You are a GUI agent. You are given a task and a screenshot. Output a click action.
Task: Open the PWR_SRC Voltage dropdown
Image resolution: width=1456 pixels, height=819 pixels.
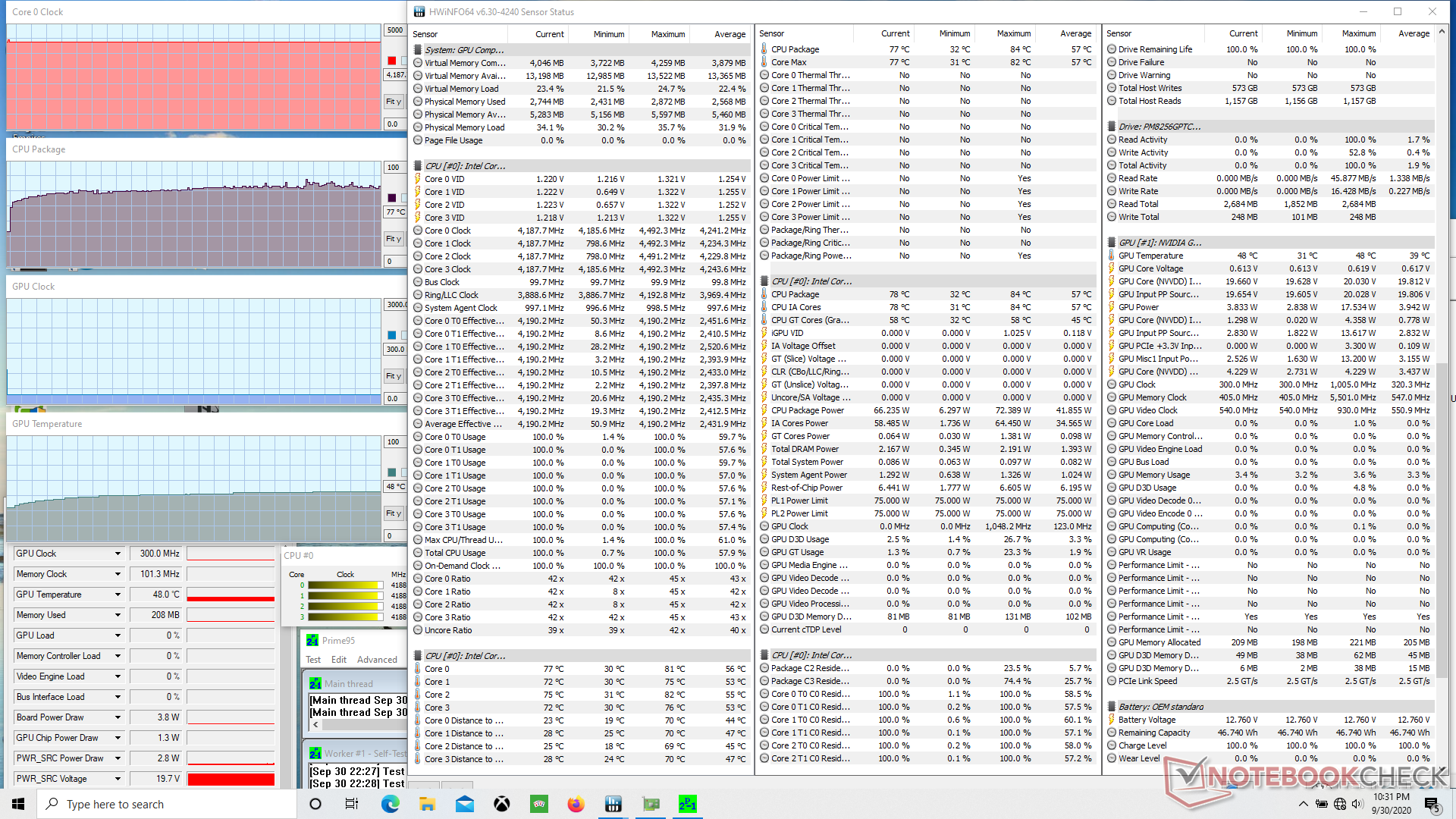pyautogui.click(x=118, y=779)
